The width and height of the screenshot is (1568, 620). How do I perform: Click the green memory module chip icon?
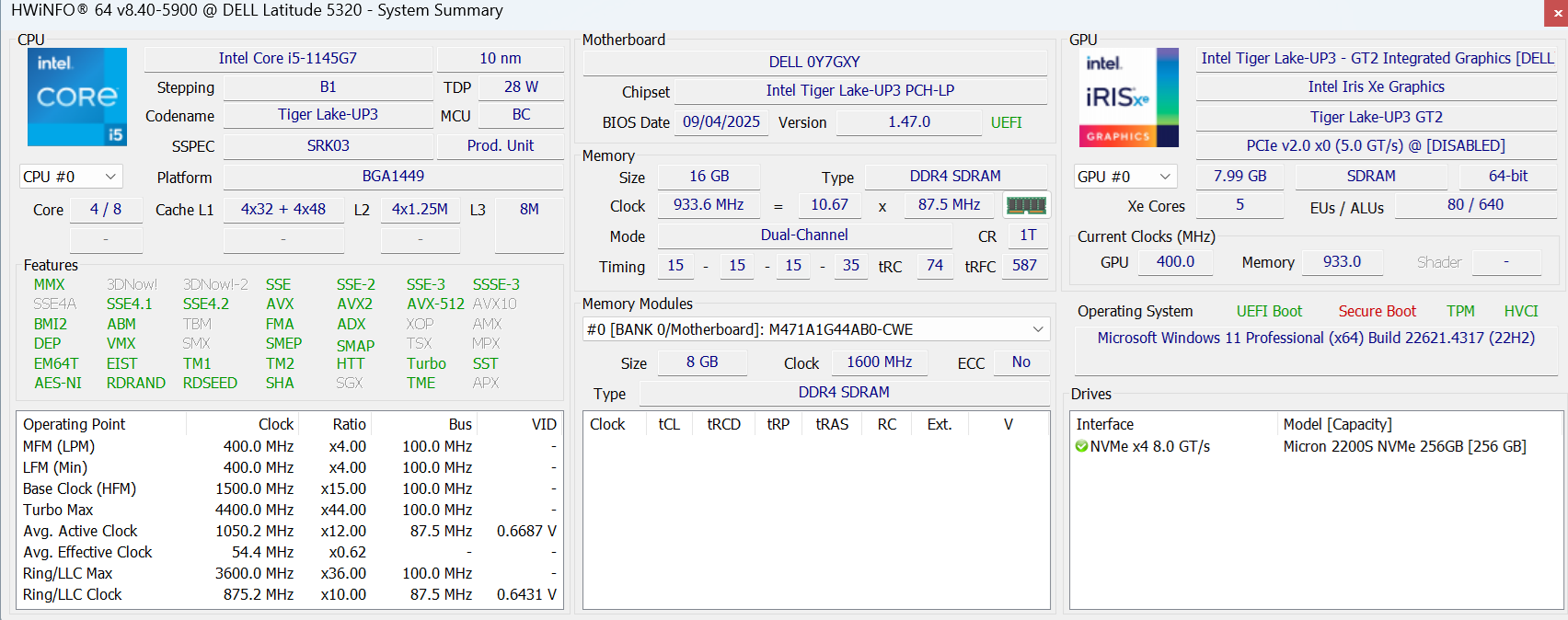pyautogui.click(x=1026, y=205)
